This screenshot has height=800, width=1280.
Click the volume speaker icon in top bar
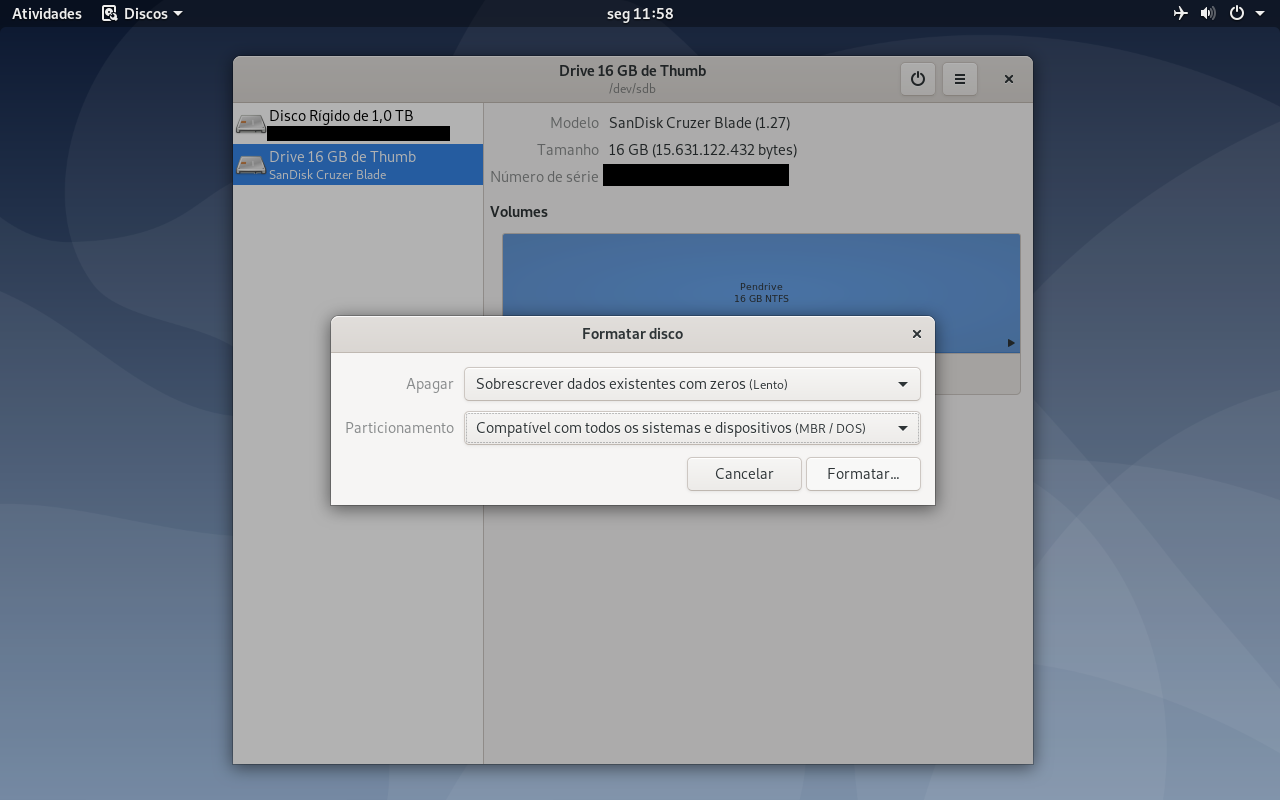click(x=1208, y=13)
